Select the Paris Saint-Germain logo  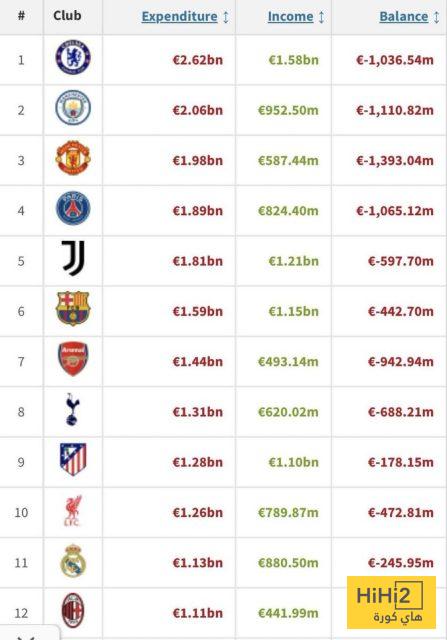(x=73, y=208)
